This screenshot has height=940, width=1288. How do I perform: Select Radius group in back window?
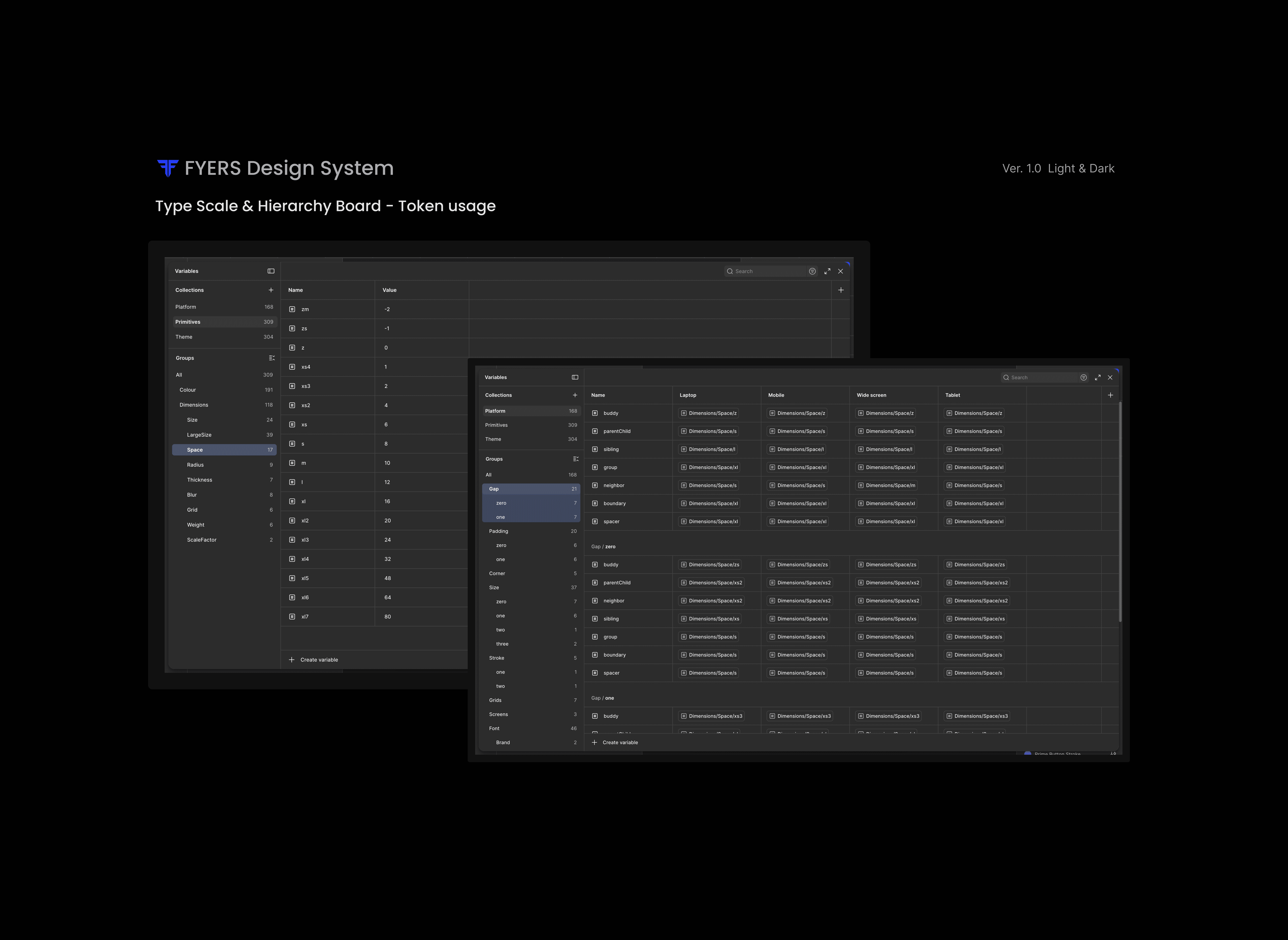coord(224,465)
